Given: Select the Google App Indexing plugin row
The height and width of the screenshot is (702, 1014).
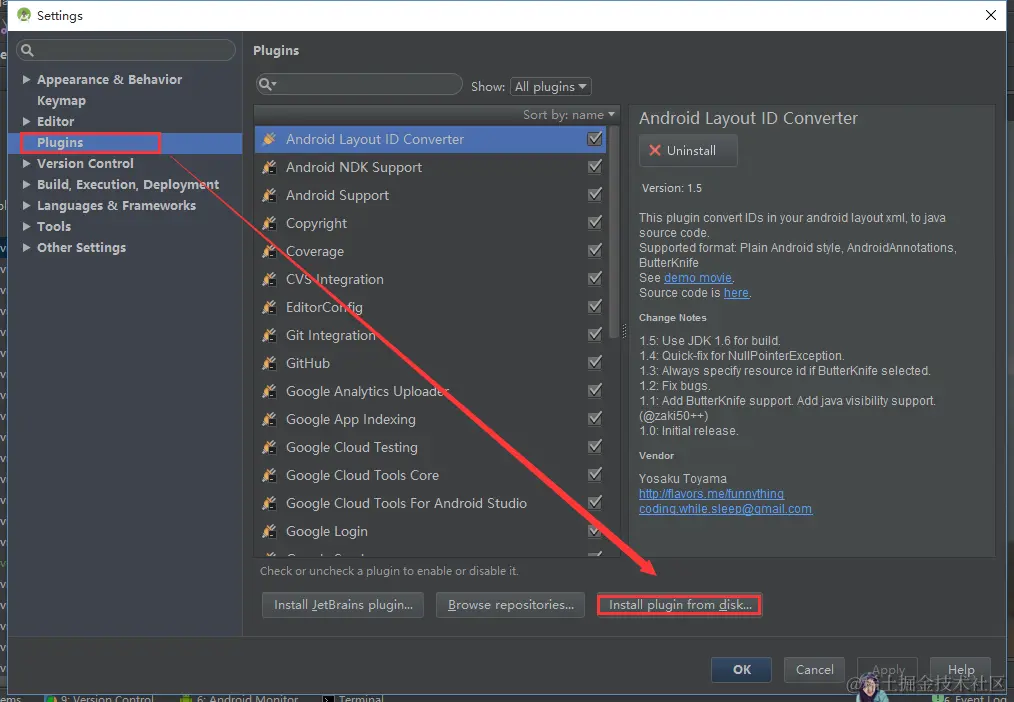Looking at the screenshot, I should (431, 419).
